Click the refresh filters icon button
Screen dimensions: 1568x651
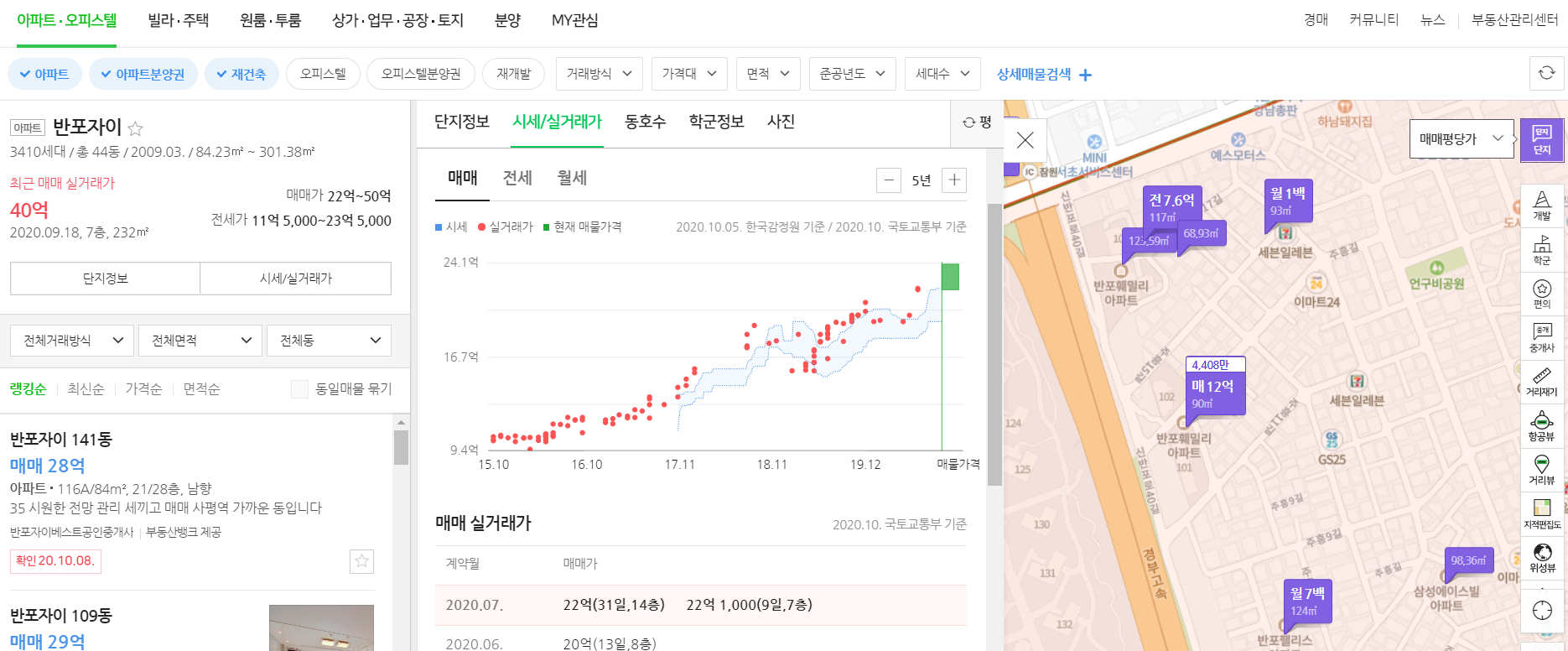(x=1546, y=74)
